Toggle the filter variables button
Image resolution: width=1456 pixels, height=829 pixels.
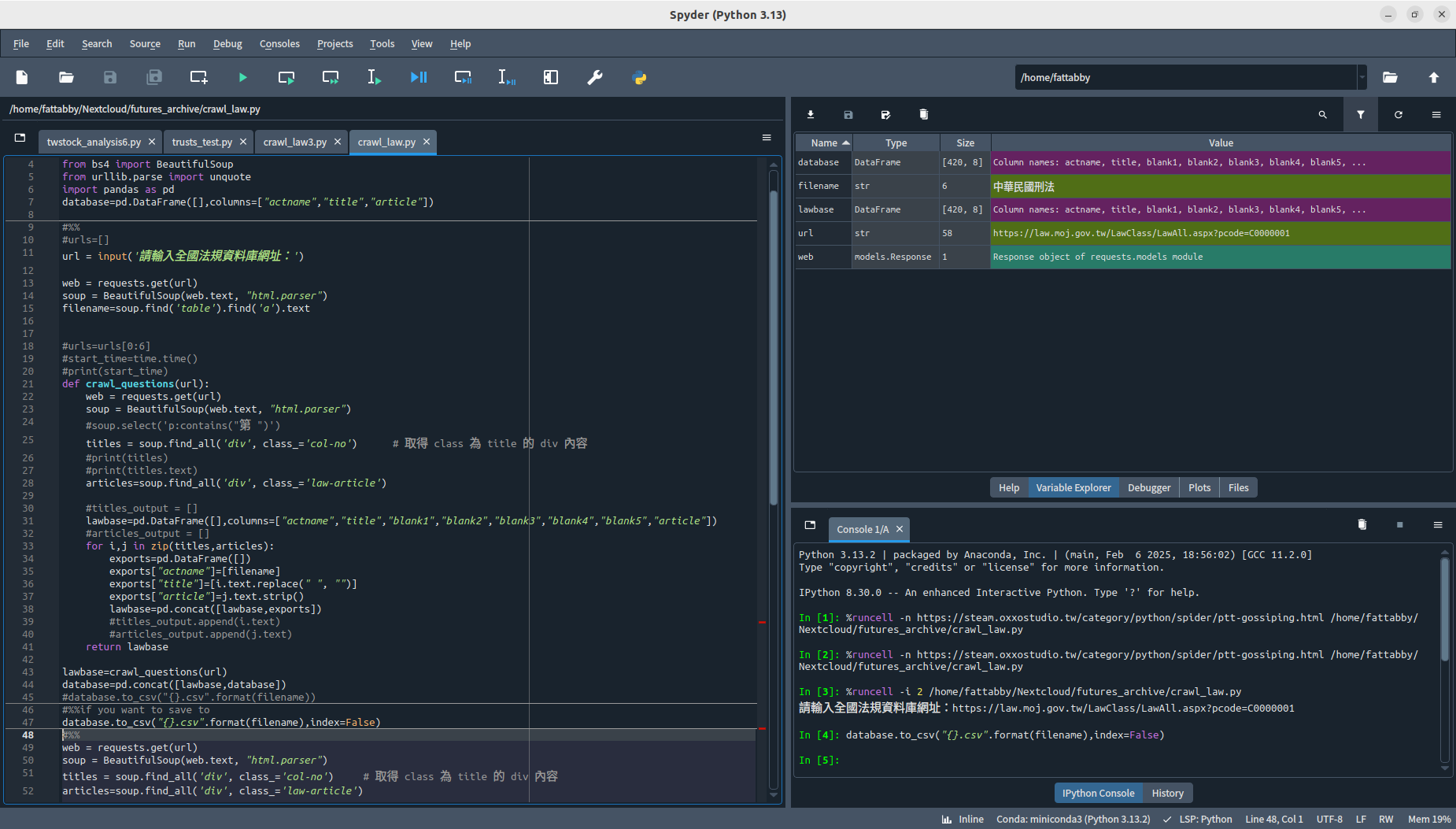coord(1361,115)
